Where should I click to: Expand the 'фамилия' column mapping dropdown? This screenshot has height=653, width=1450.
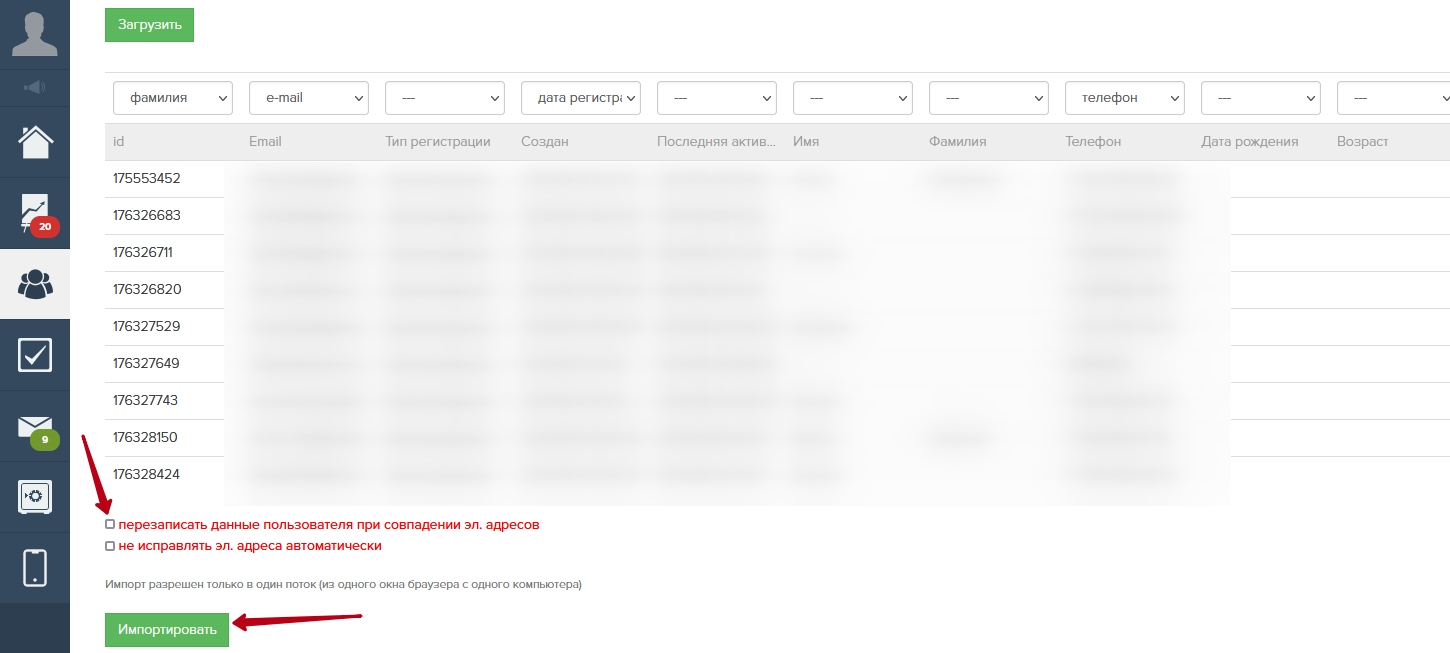pyautogui.click(x=173, y=98)
